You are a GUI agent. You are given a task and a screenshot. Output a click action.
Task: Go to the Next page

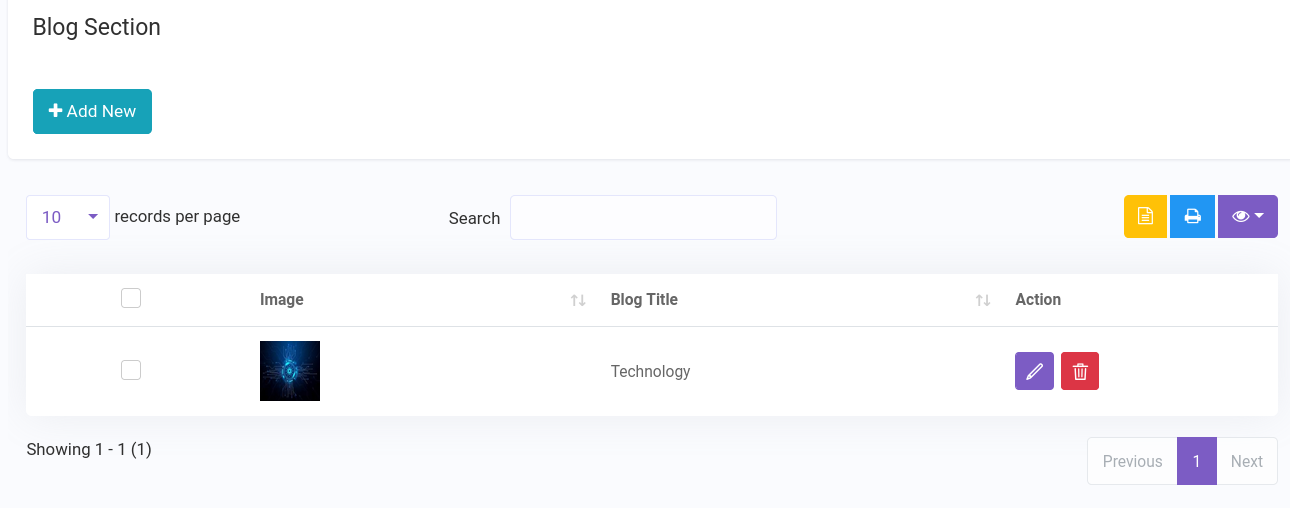pos(1247,461)
